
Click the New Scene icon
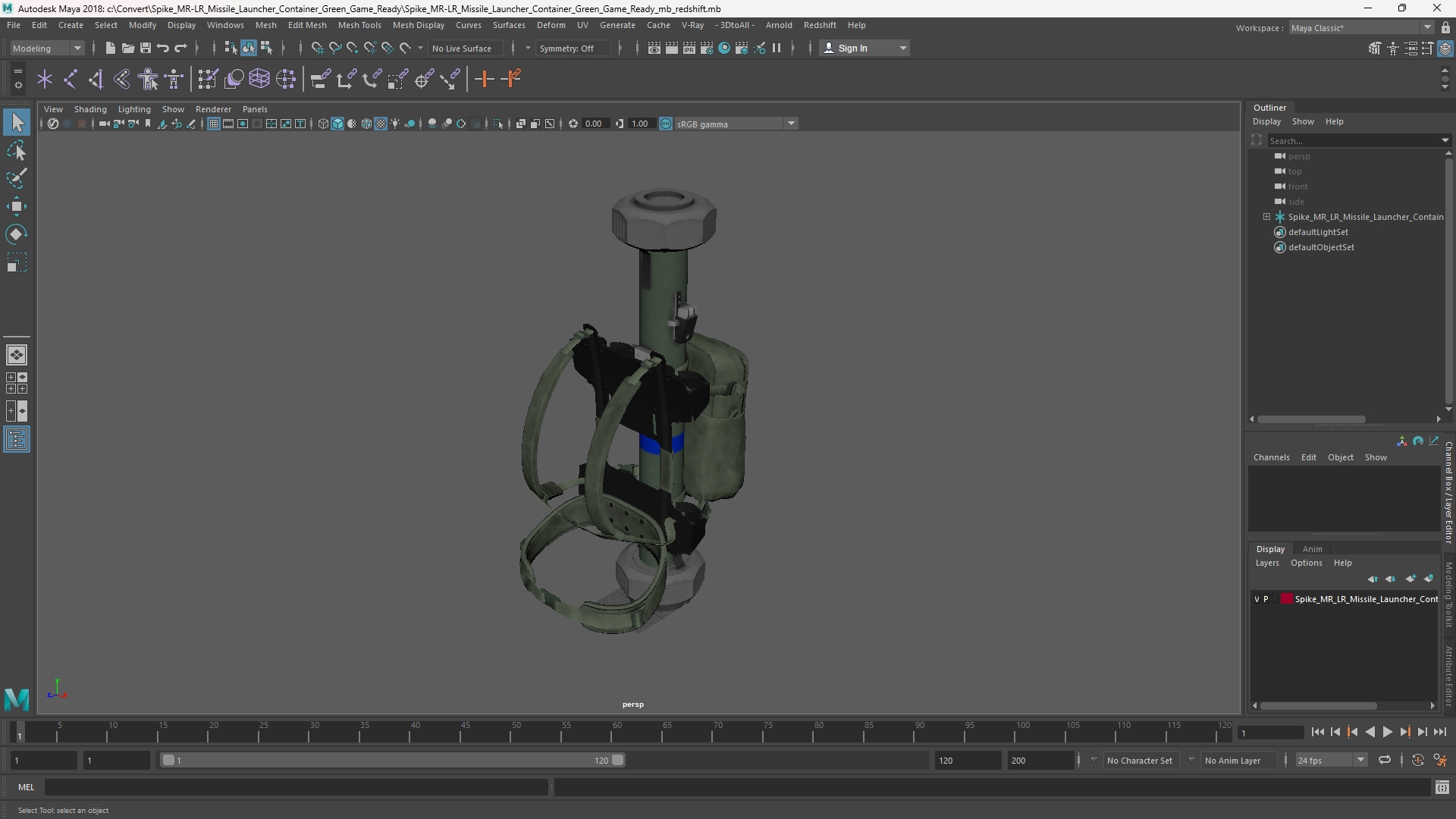click(x=110, y=48)
